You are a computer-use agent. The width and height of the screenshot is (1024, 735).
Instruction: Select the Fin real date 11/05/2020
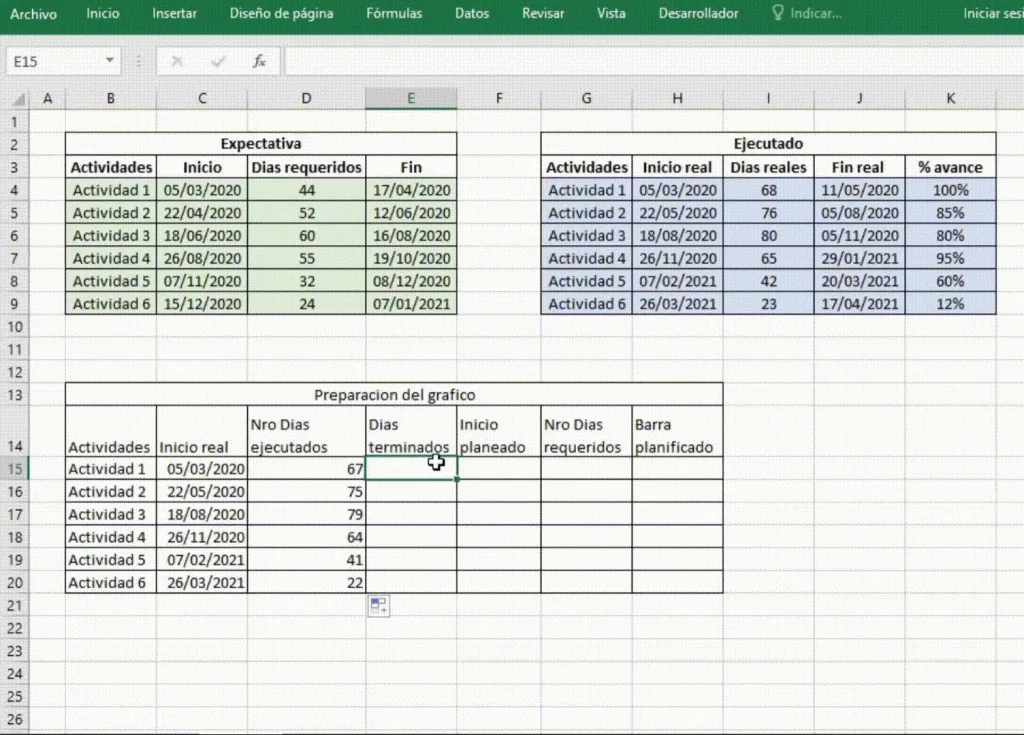coord(859,190)
